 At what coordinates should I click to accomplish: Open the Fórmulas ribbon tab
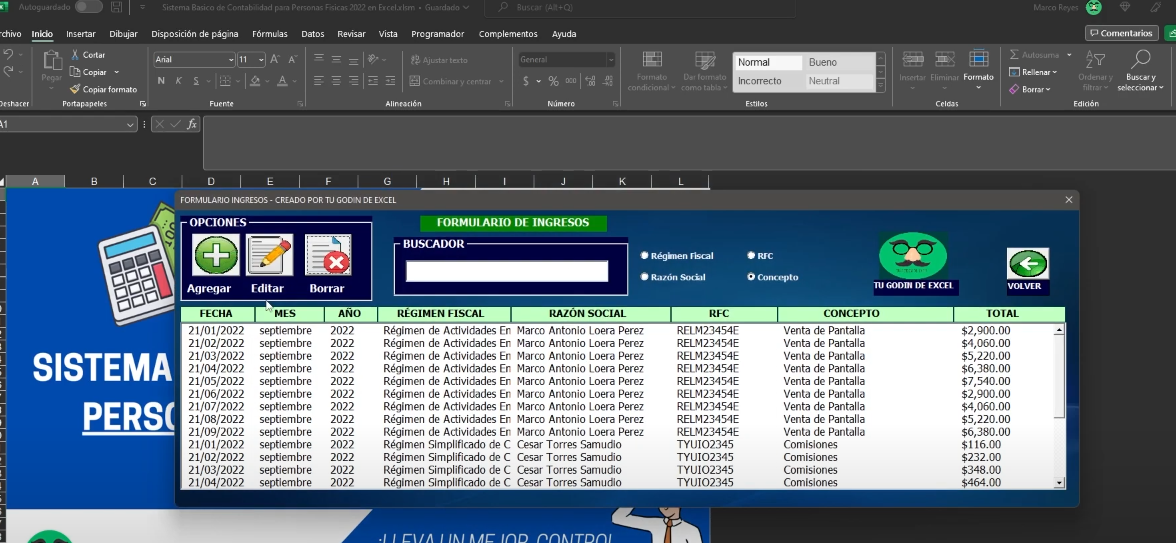coord(269,34)
